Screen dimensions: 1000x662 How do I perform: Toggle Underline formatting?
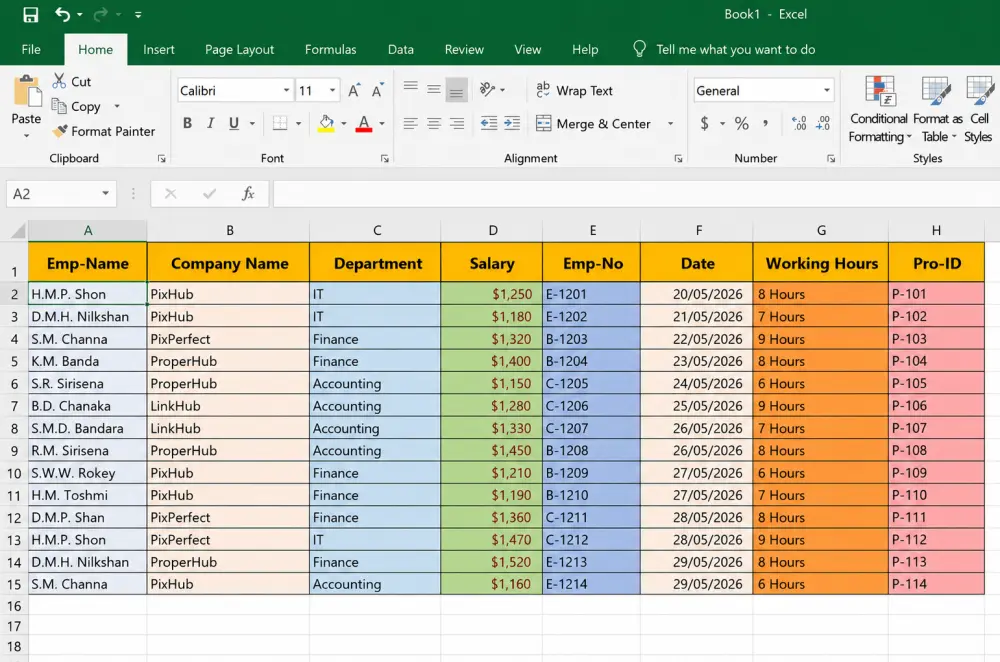click(234, 123)
